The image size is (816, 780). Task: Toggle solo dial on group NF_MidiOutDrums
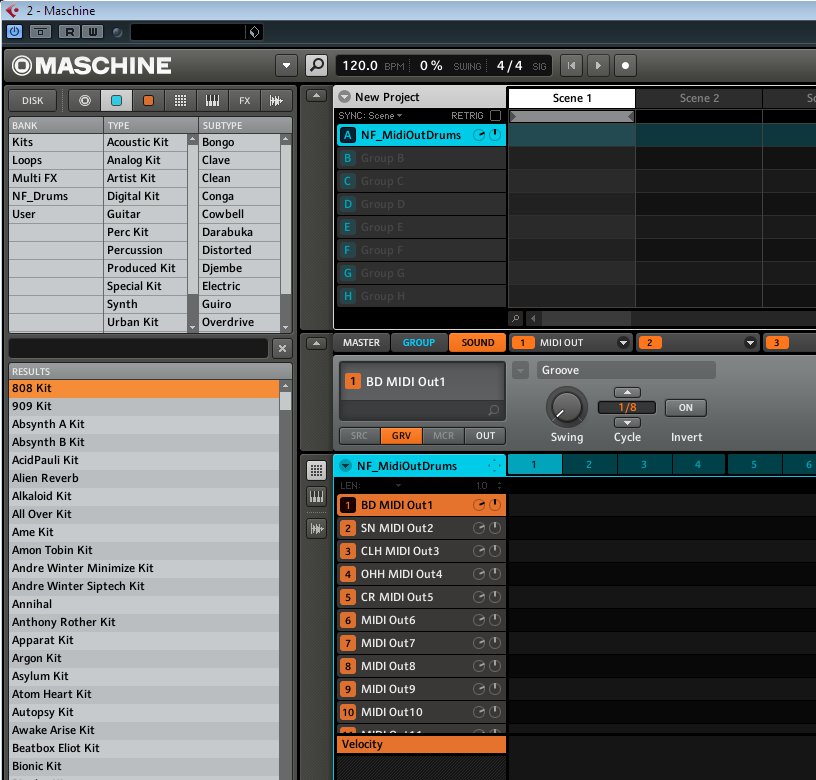[479, 135]
